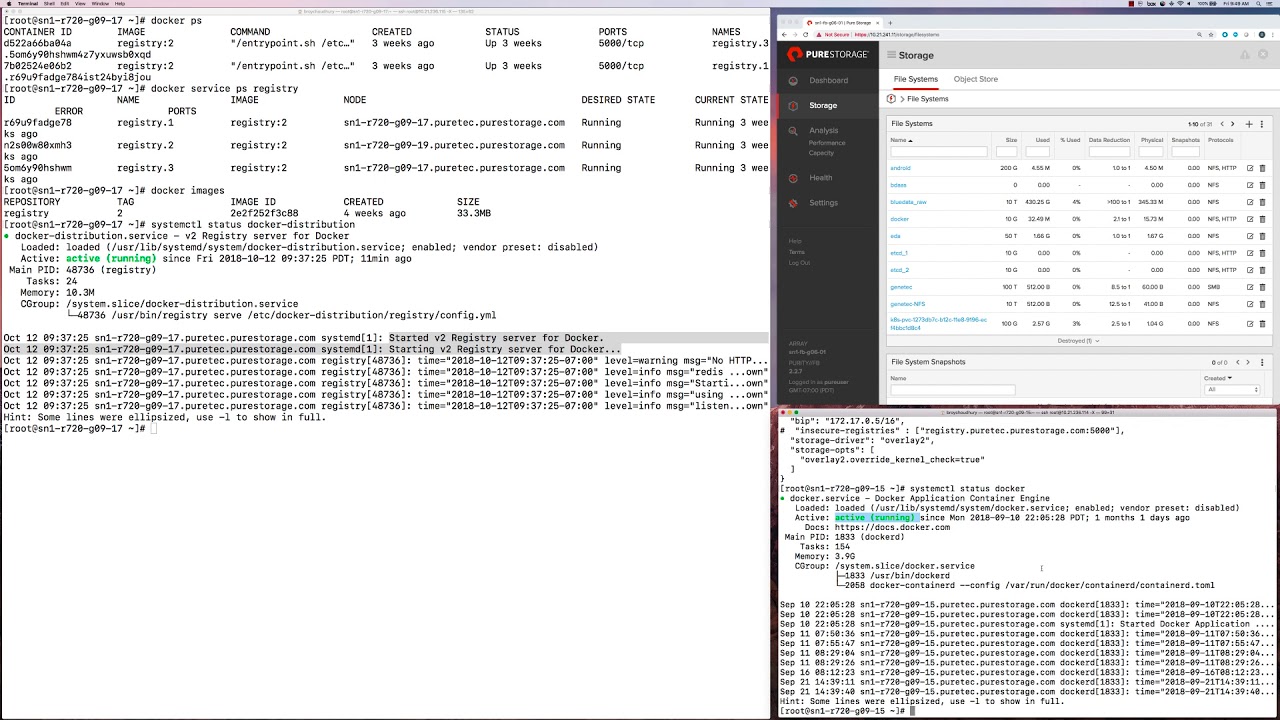Viewport: 1280px width, 720px height.
Task: Switch to the Object Store tab
Action: point(975,79)
